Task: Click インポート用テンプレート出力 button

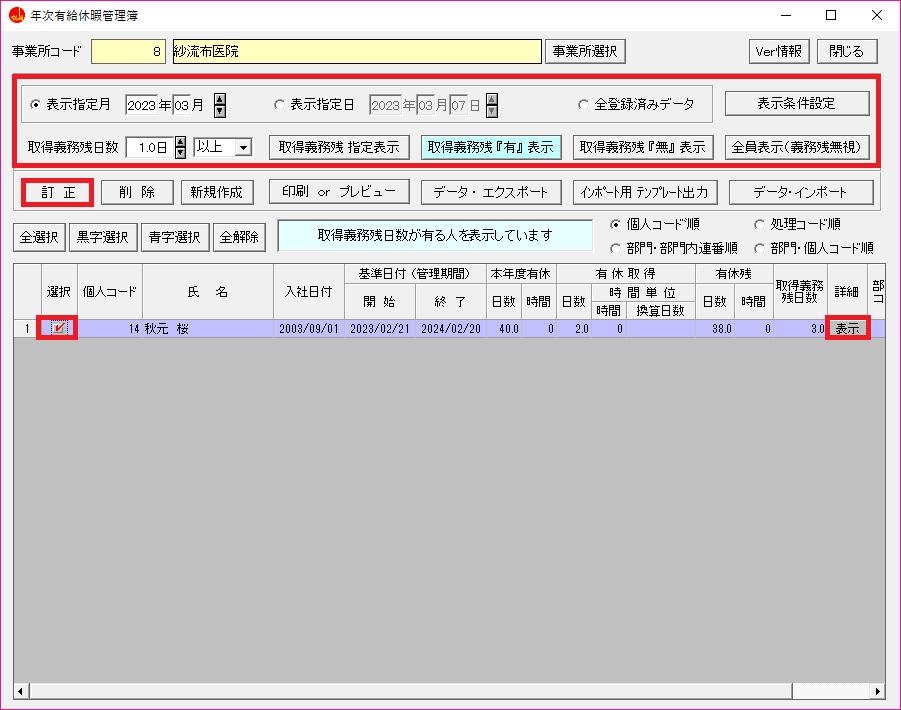Action: pos(645,192)
